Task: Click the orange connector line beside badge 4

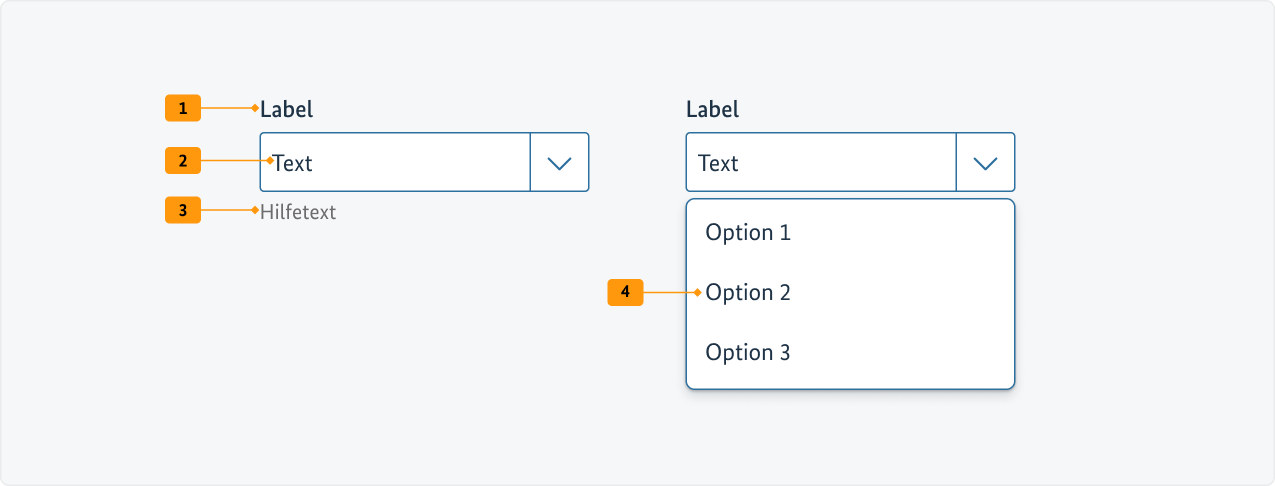Action: [x=668, y=292]
